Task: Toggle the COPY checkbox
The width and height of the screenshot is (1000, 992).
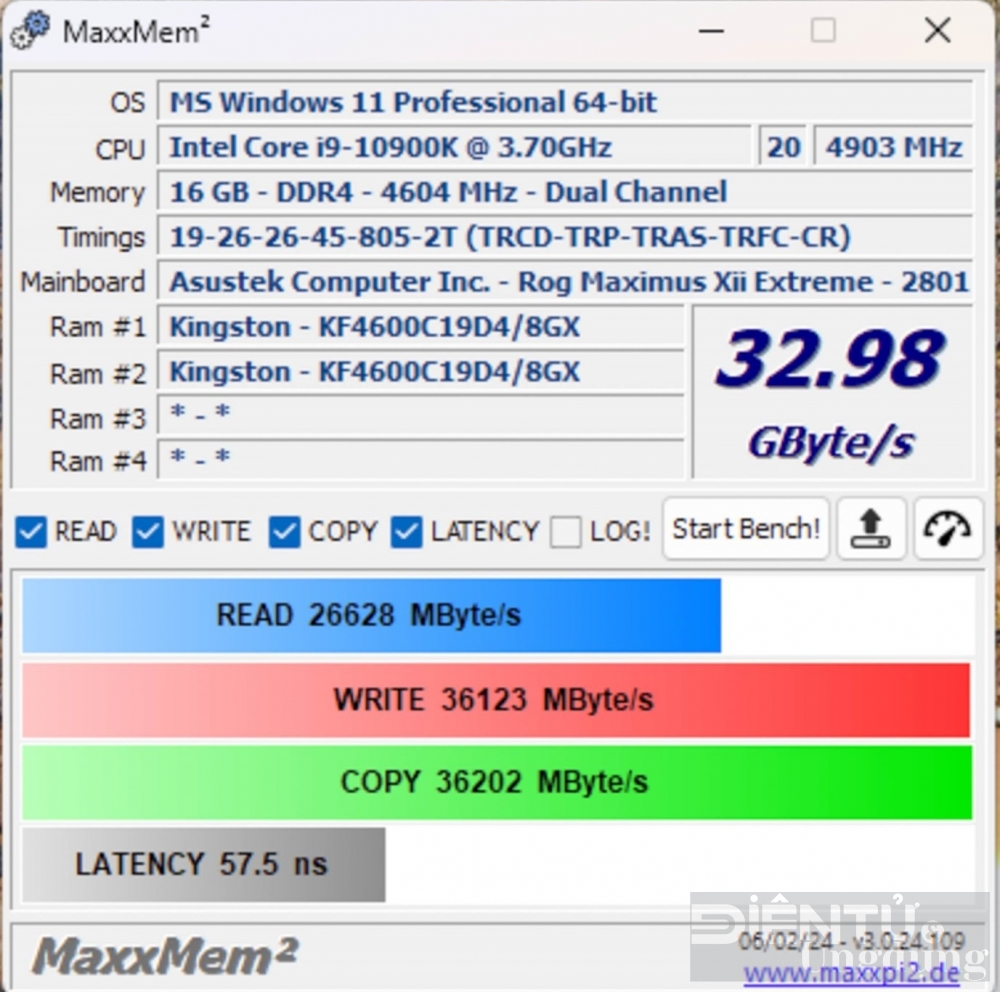Action: (x=284, y=531)
